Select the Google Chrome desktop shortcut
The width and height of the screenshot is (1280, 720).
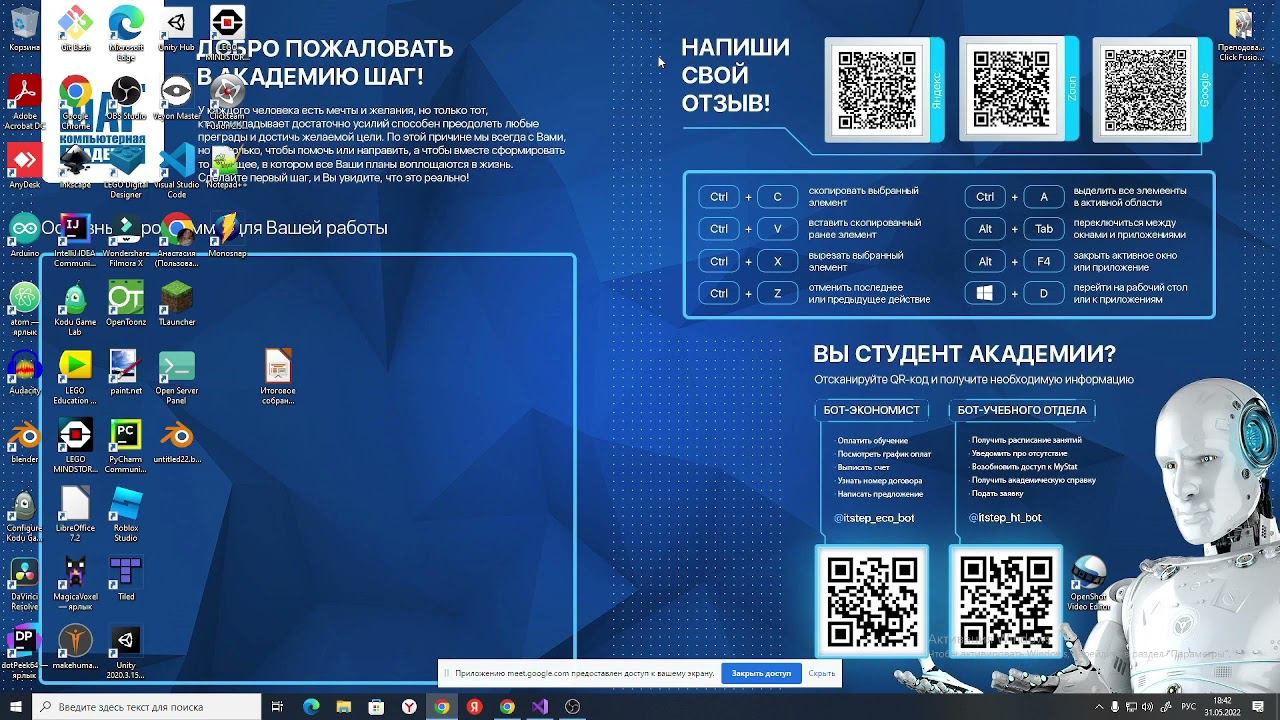click(x=75, y=102)
